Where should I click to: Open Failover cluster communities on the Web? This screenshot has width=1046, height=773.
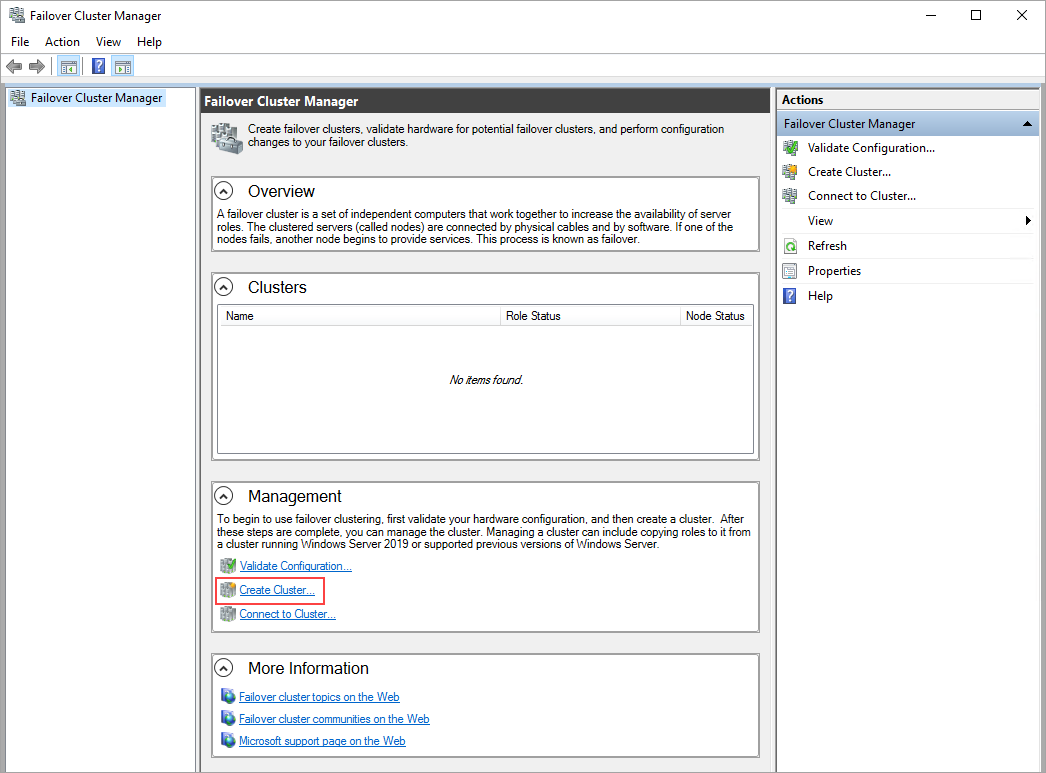[x=334, y=718]
